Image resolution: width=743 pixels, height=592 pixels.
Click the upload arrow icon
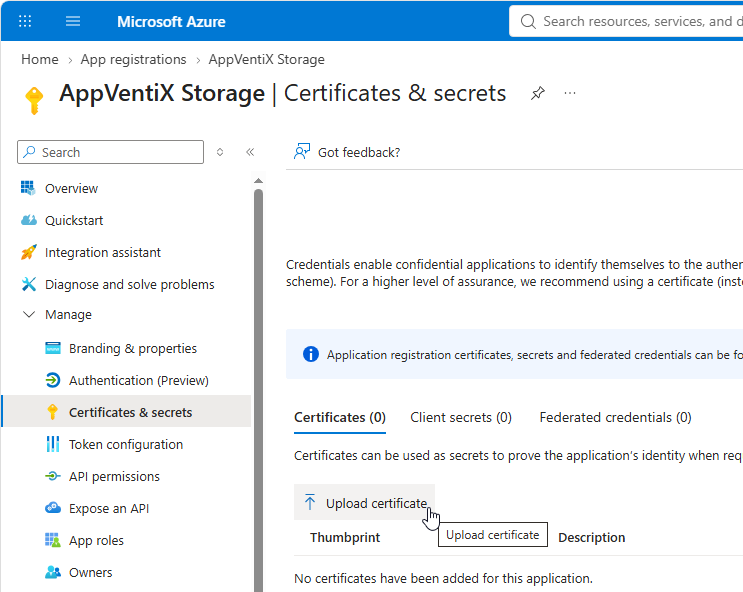[x=310, y=502]
